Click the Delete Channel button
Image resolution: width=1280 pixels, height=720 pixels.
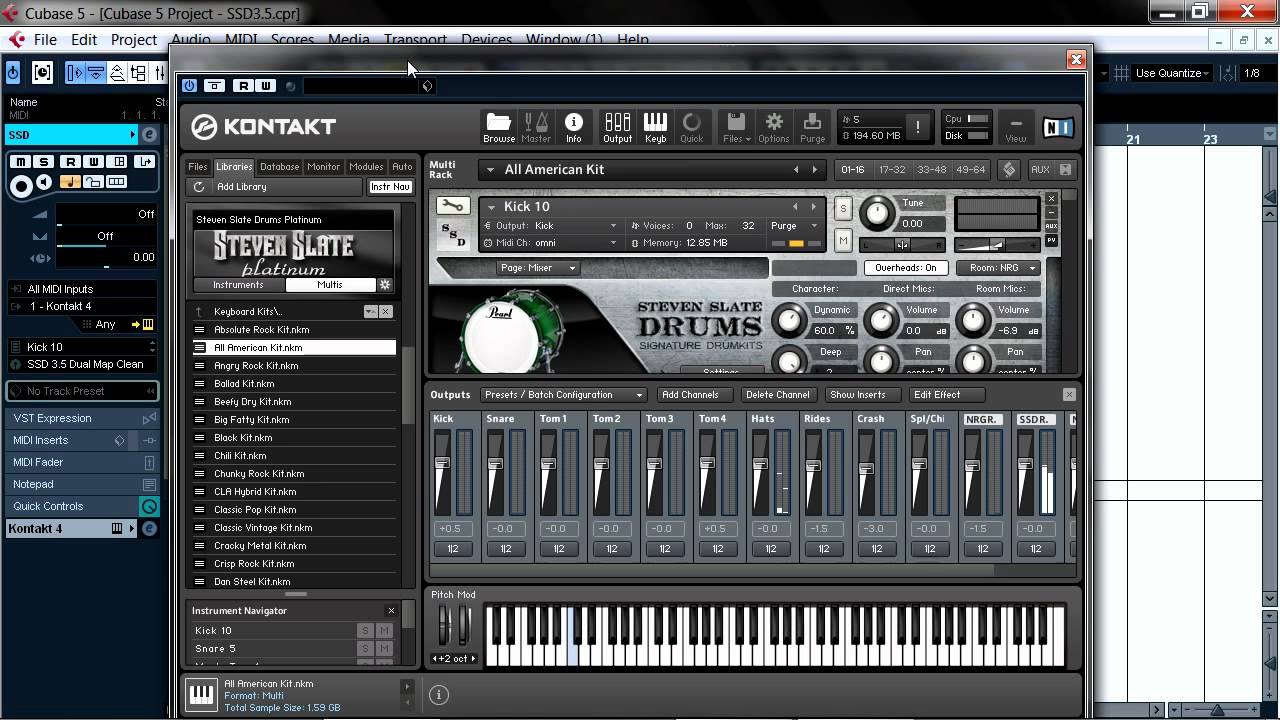pyautogui.click(x=777, y=395)
